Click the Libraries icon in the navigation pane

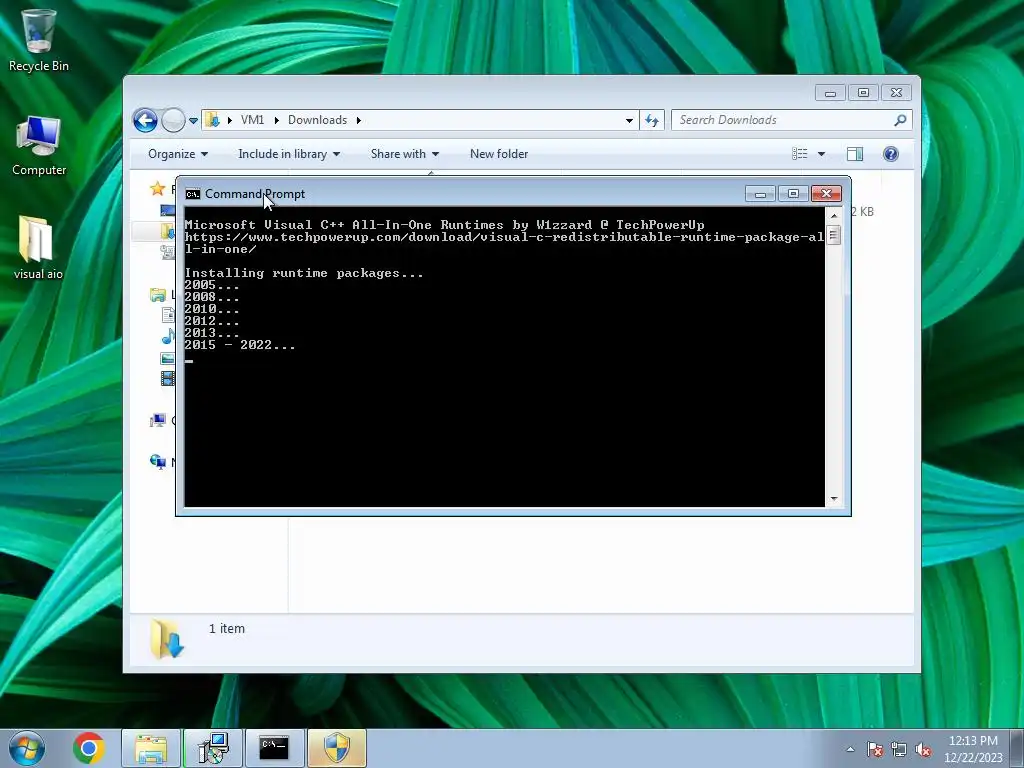point(157,295)
